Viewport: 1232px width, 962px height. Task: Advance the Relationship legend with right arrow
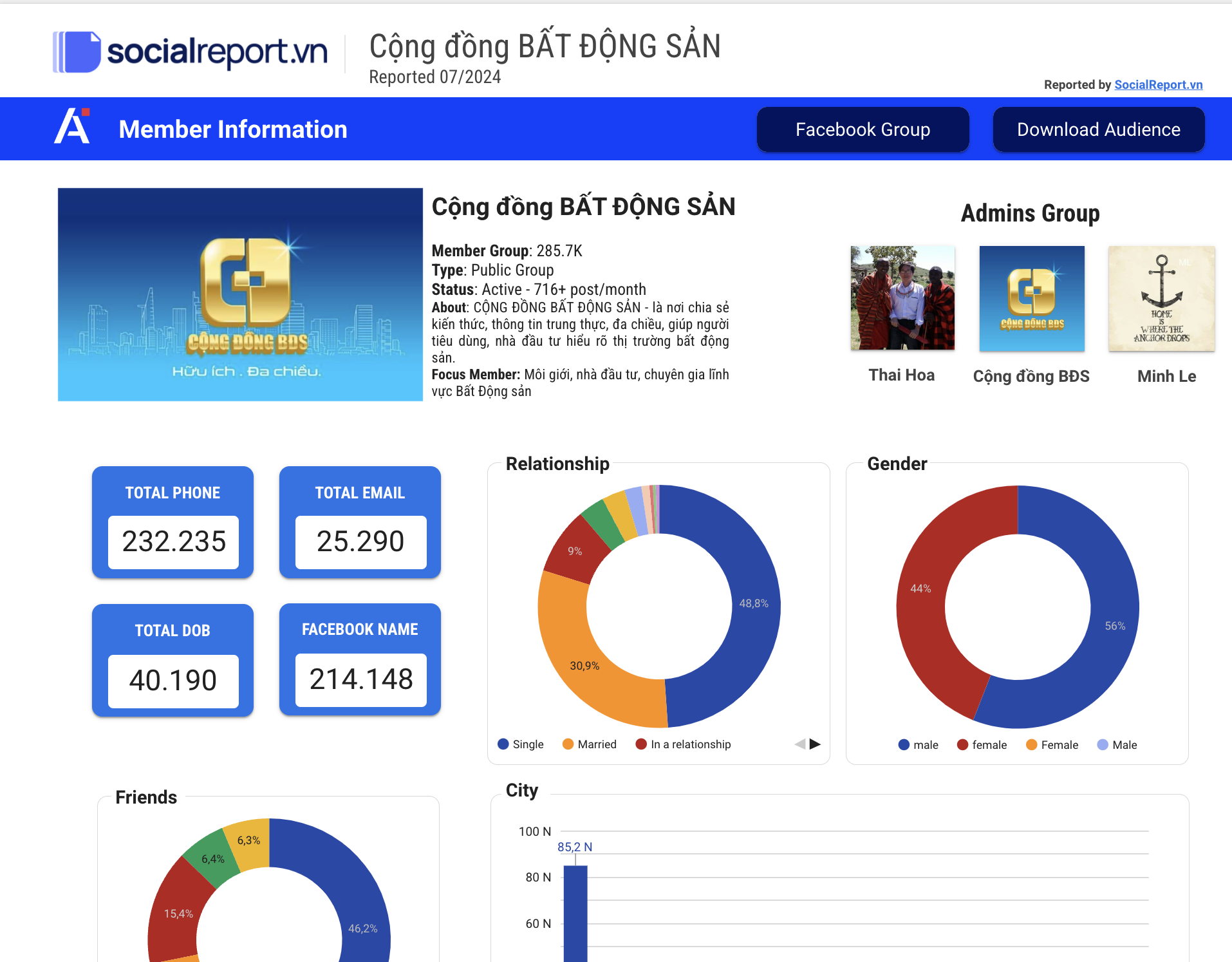[815, 744]
